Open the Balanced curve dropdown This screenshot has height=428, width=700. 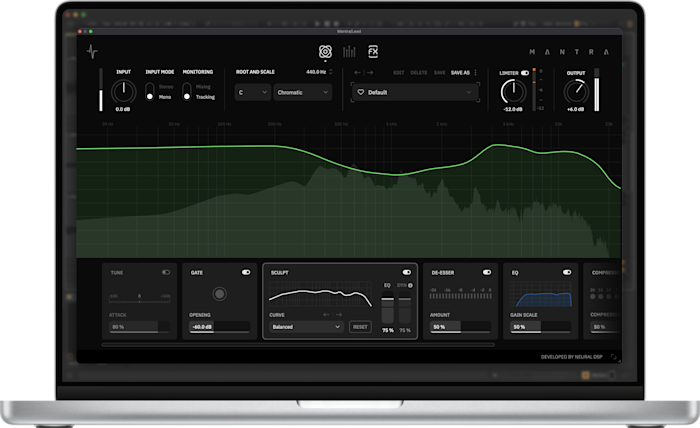[306, 327]
